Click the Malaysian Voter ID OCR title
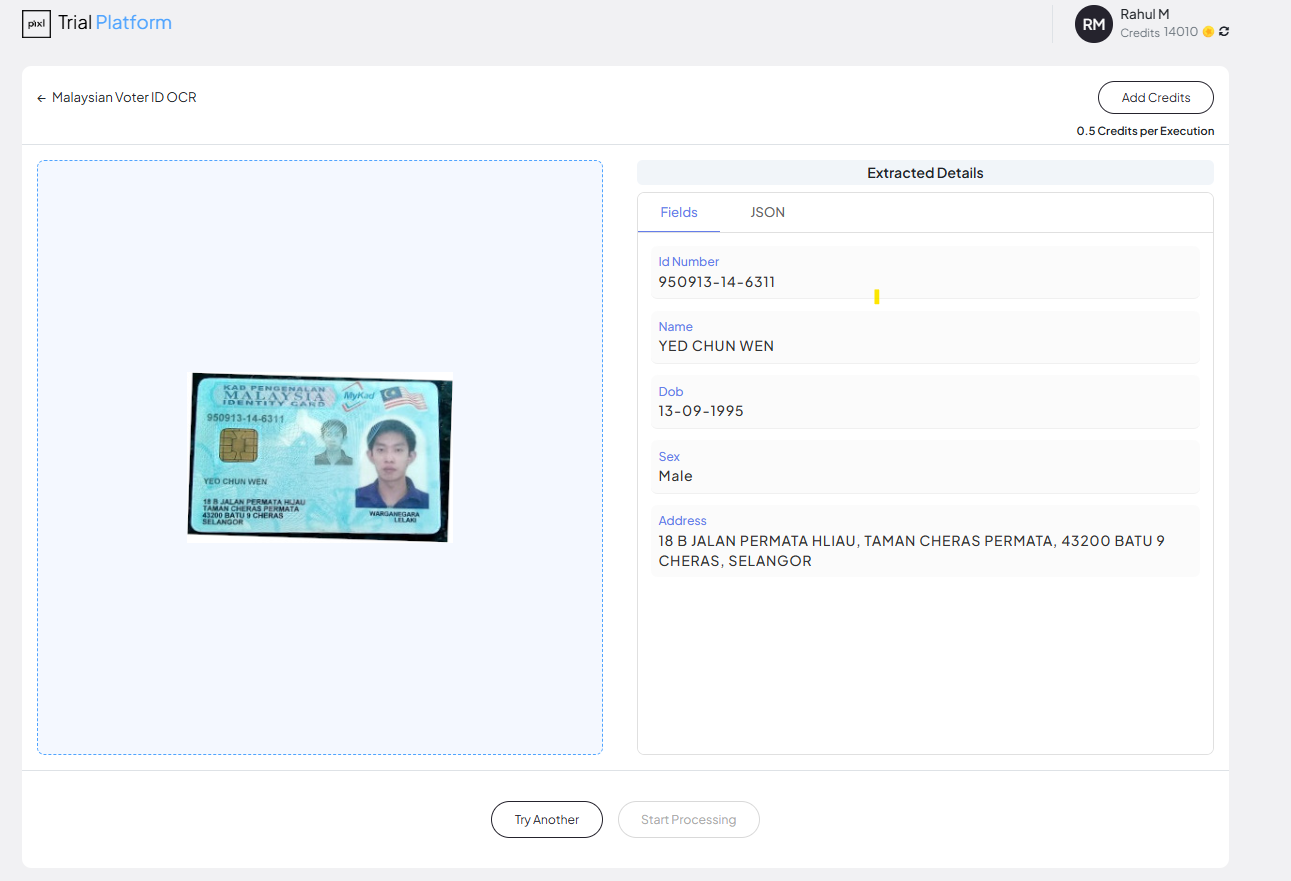The image size is (1291, 881). 126,97
